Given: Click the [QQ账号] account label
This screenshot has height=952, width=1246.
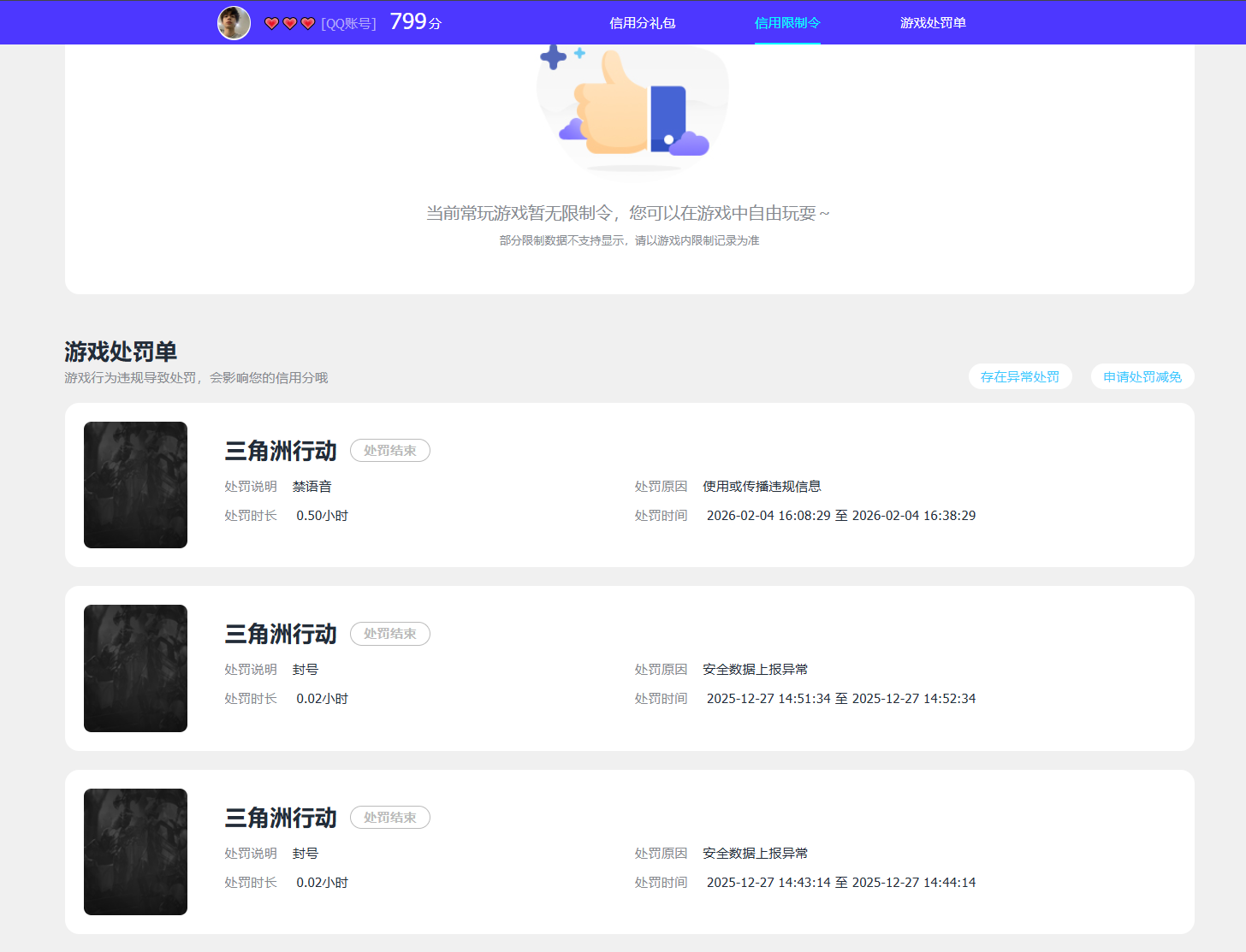Looking at the screenshot, I should (x=349, y=23).
